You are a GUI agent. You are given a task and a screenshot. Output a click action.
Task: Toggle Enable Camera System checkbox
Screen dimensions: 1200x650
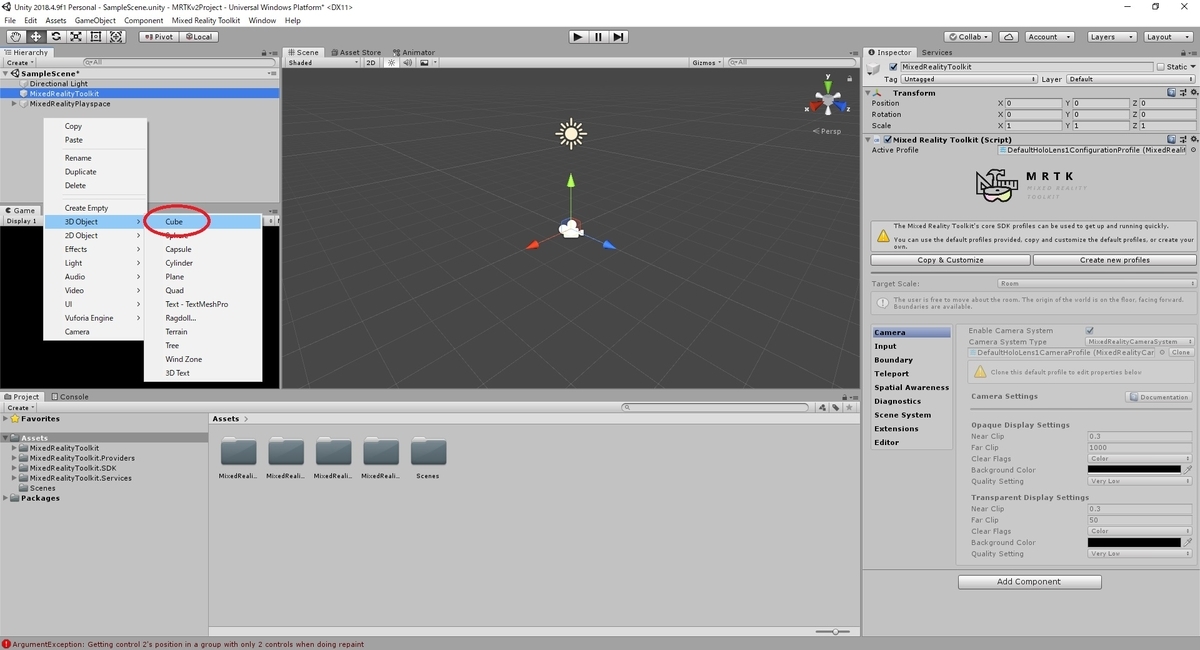(x=1090, y=330)
